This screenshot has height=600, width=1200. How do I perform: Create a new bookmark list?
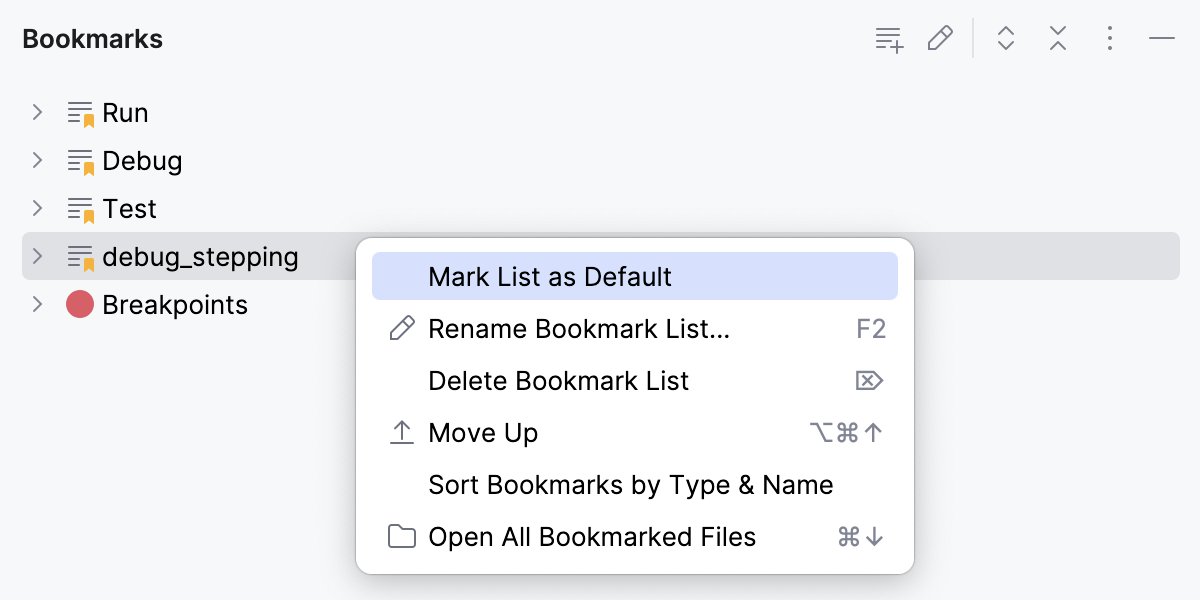(x=888, y=38)
